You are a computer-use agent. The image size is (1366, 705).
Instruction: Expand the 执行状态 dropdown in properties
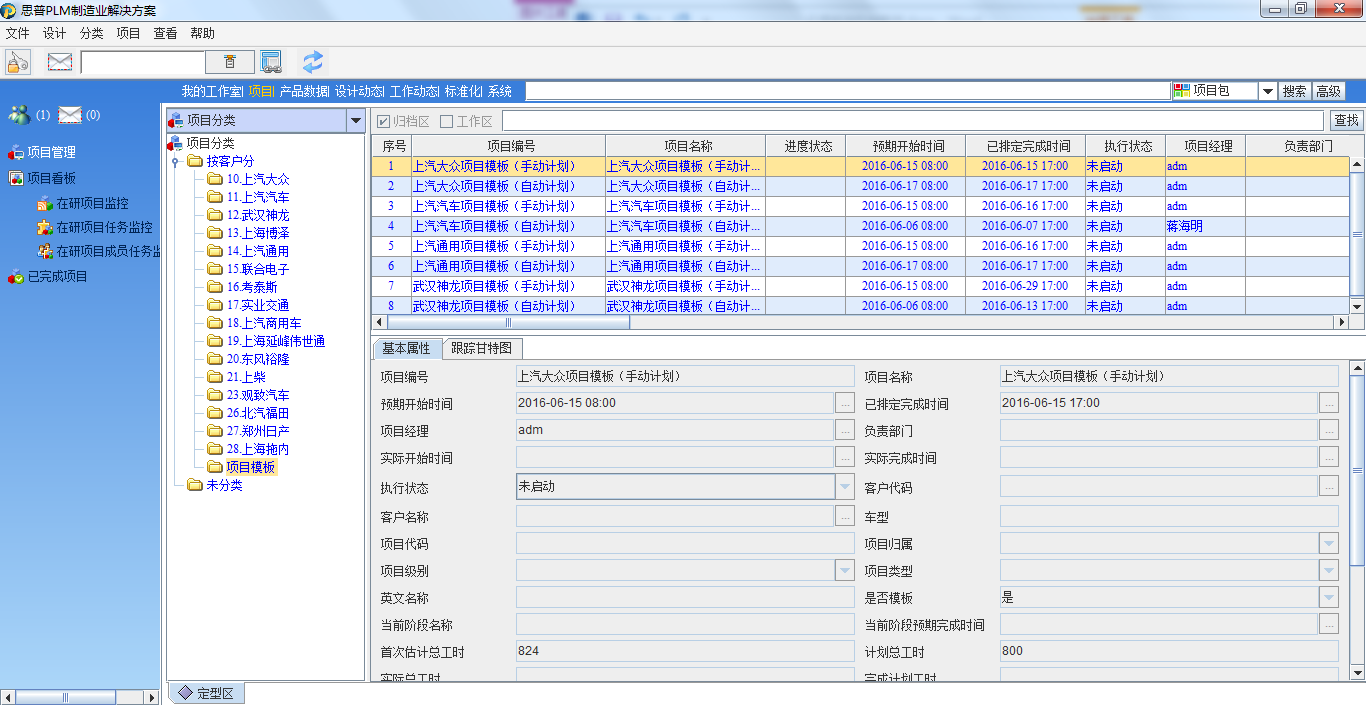pyautogui.click(x=845, y=487)
